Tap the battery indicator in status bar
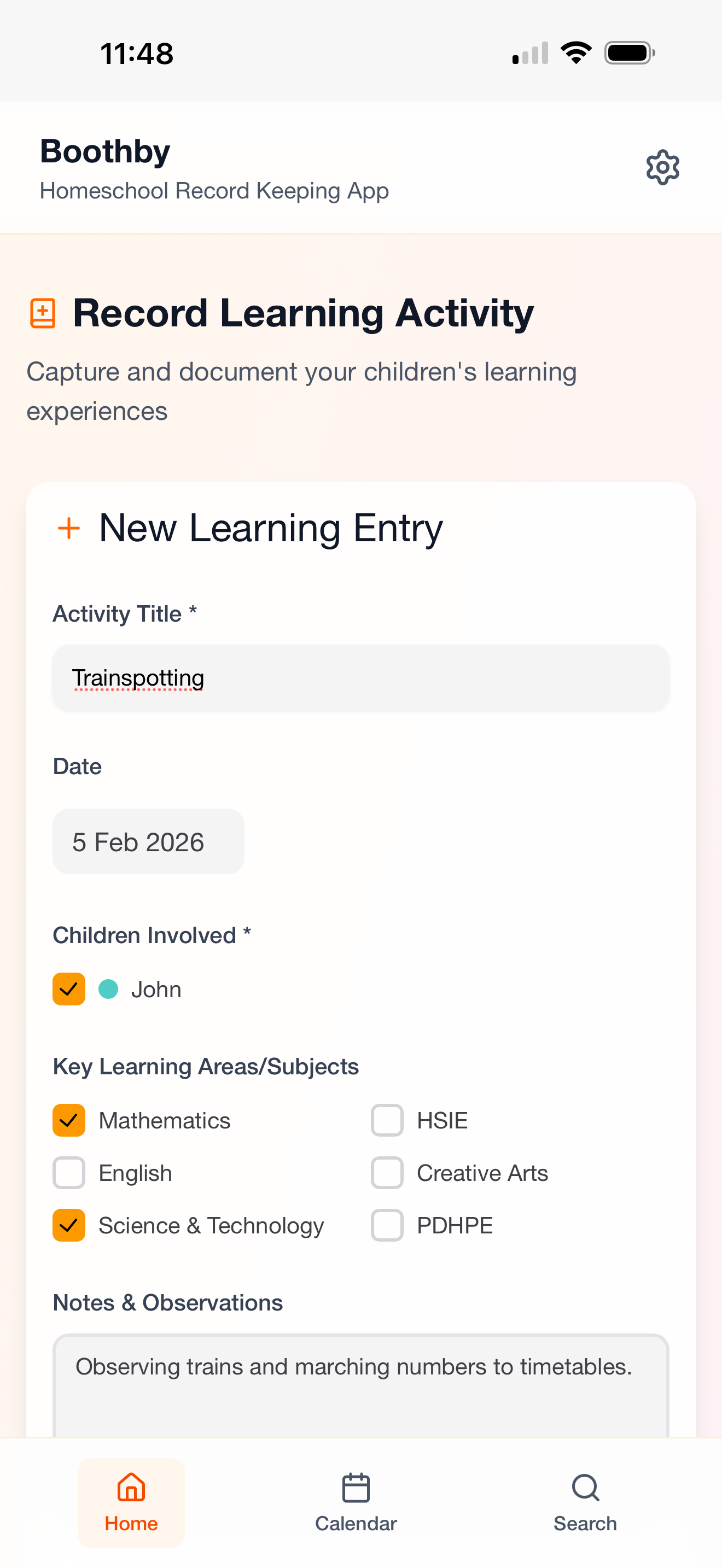722x1568 pixels. 630,53
